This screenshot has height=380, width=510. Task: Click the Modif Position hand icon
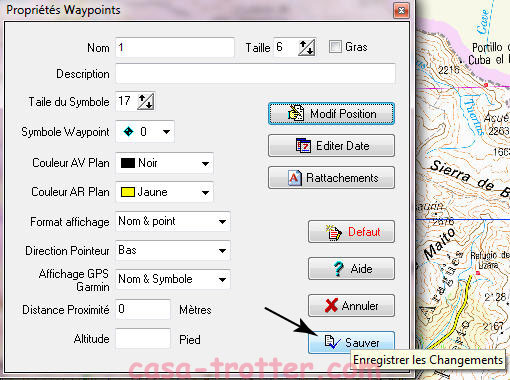tap(296, 113)
